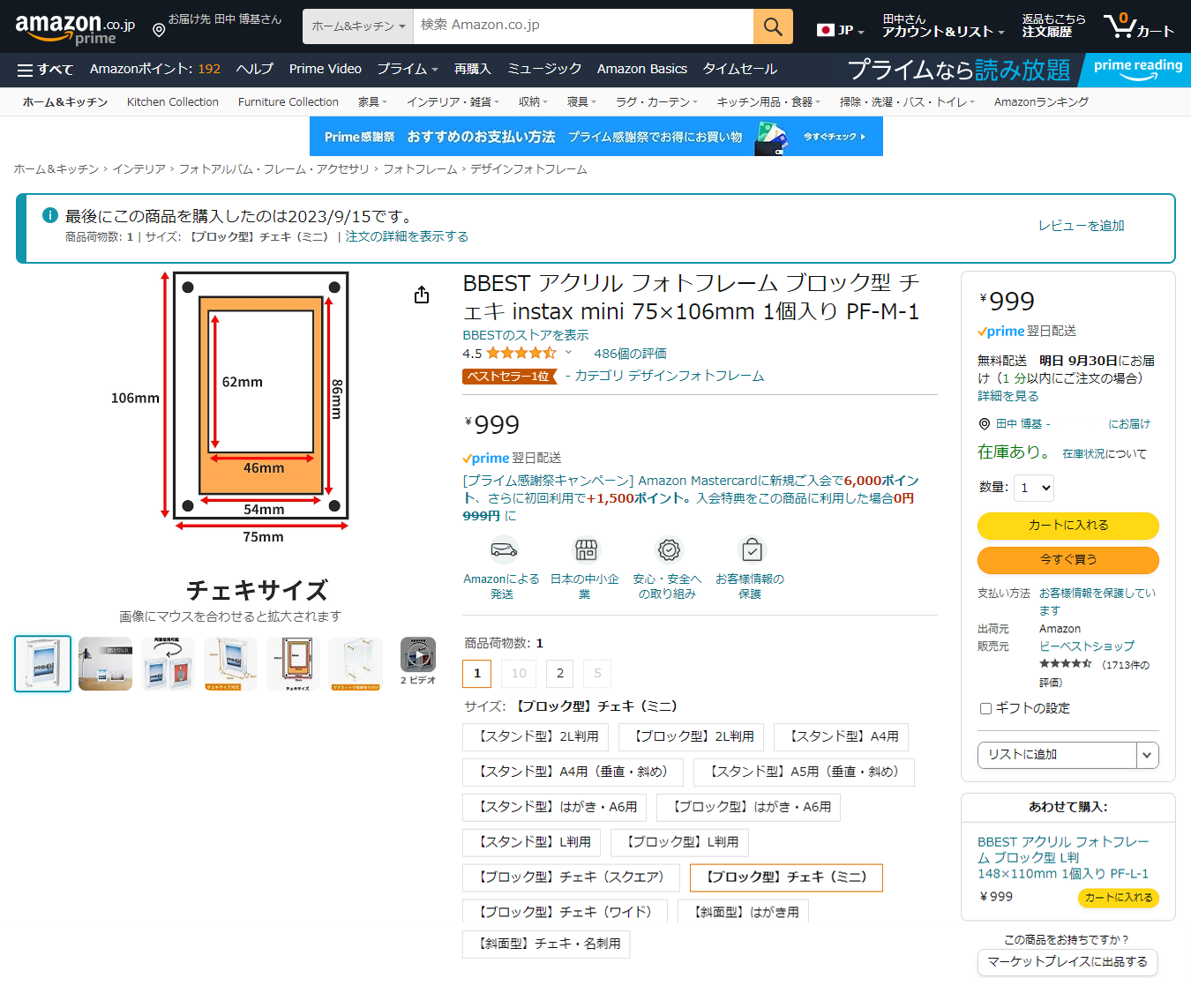This screenshot has width=1191, height=1008.
Task: Click 注文の詳細を表示する link
Action: point(407,236)
